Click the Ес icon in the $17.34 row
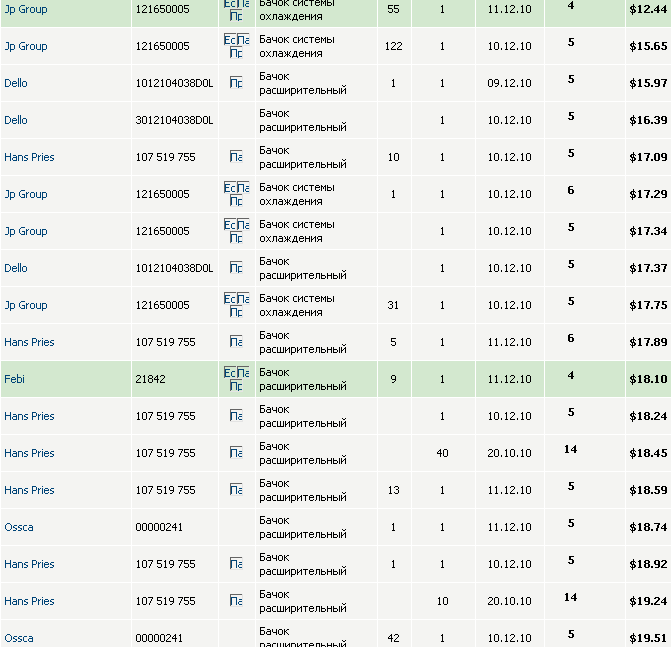 click(230, 225)
